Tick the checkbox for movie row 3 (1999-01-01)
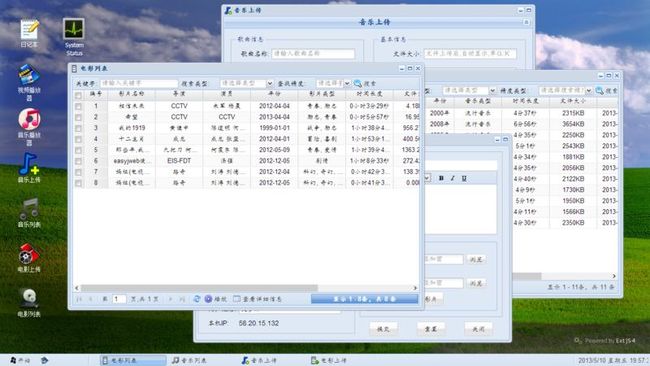This screenshot has width=650, height=366. click(78, 128)
